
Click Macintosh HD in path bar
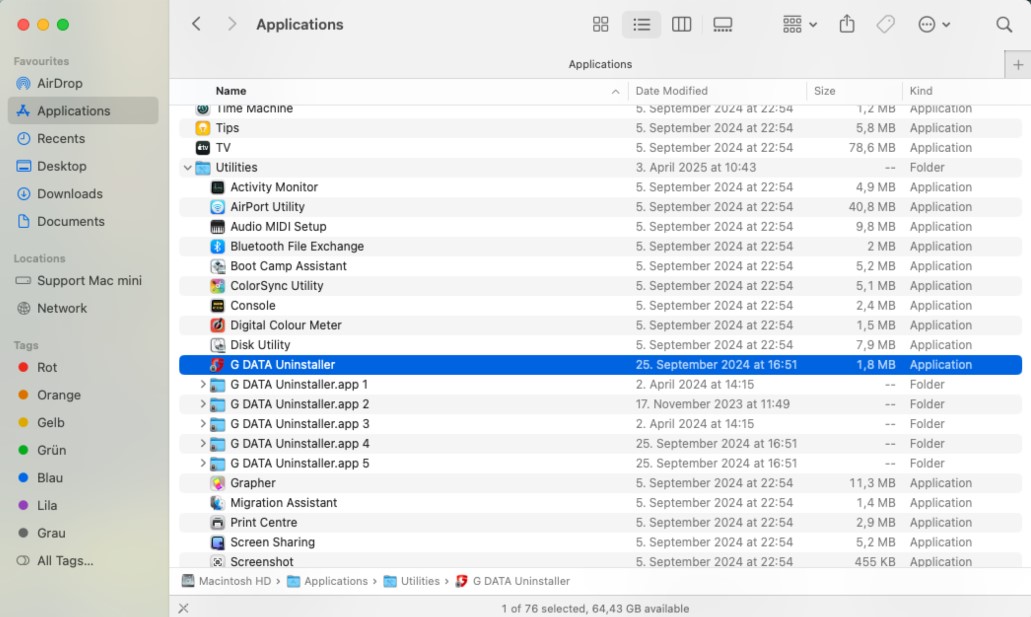(x=227, y=581)
